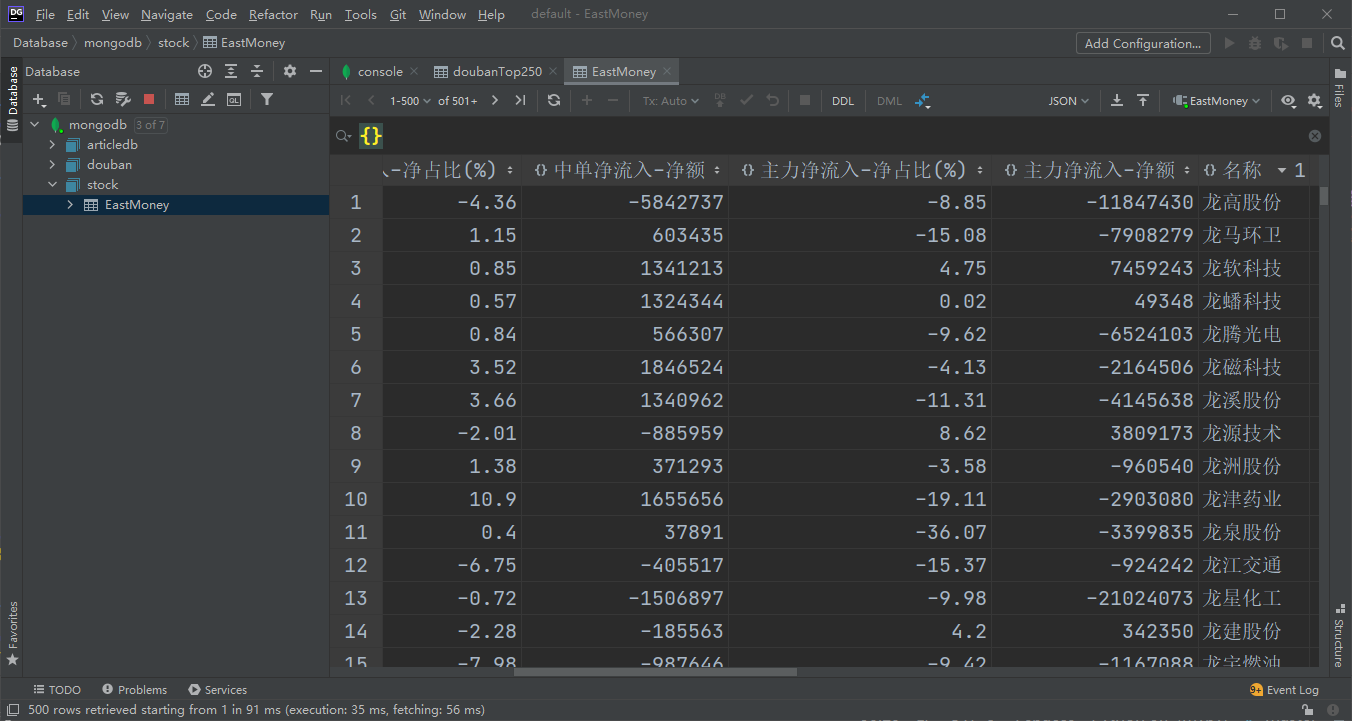Collapse the mongodb data source node

tap(35, 125)
